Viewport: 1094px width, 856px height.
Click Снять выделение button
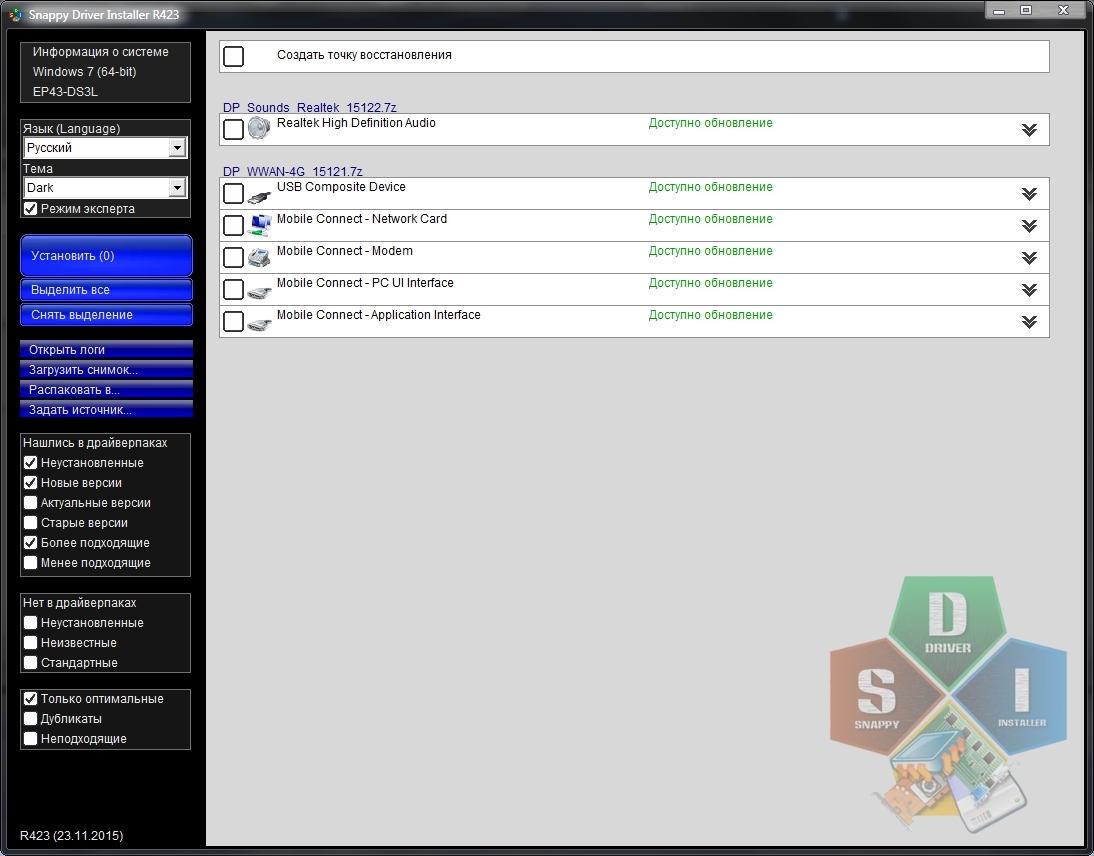click(x=106, y=315)
